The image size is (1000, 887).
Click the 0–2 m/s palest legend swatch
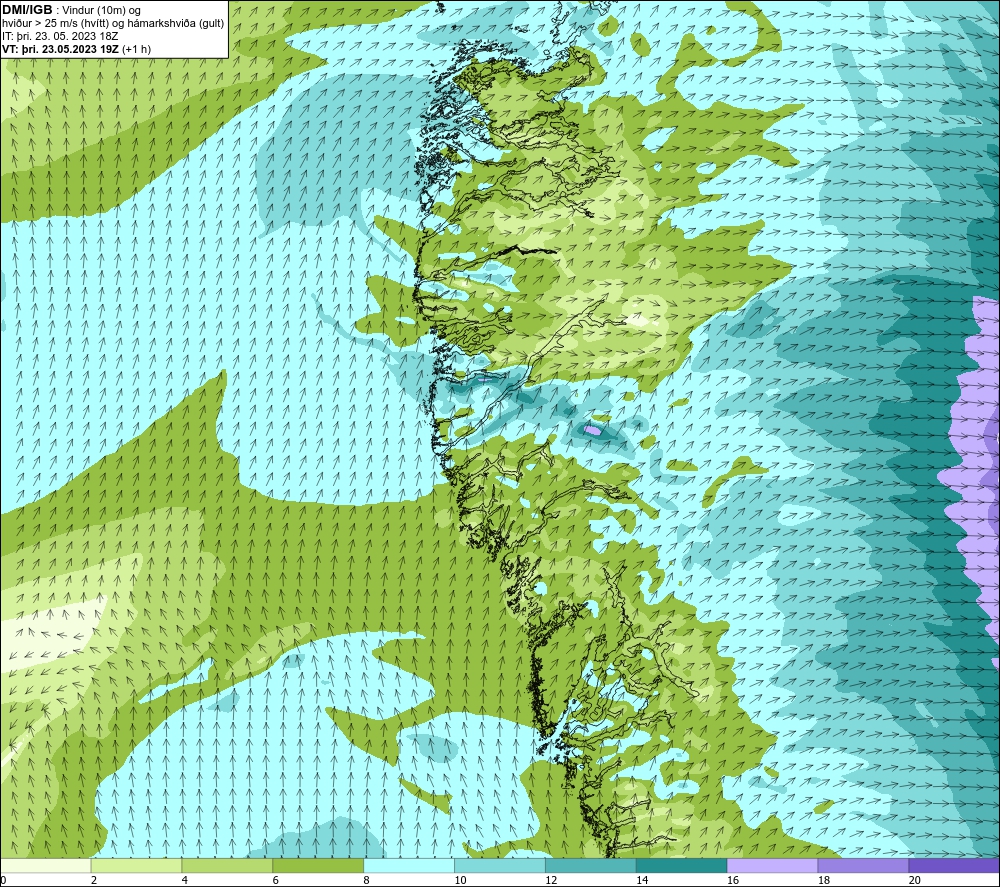(46, 865)
